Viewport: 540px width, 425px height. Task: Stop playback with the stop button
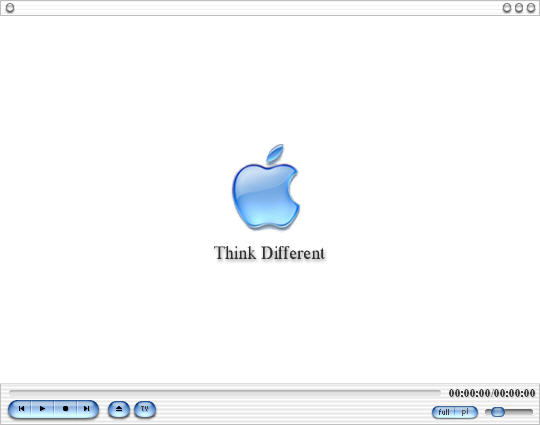65,409
